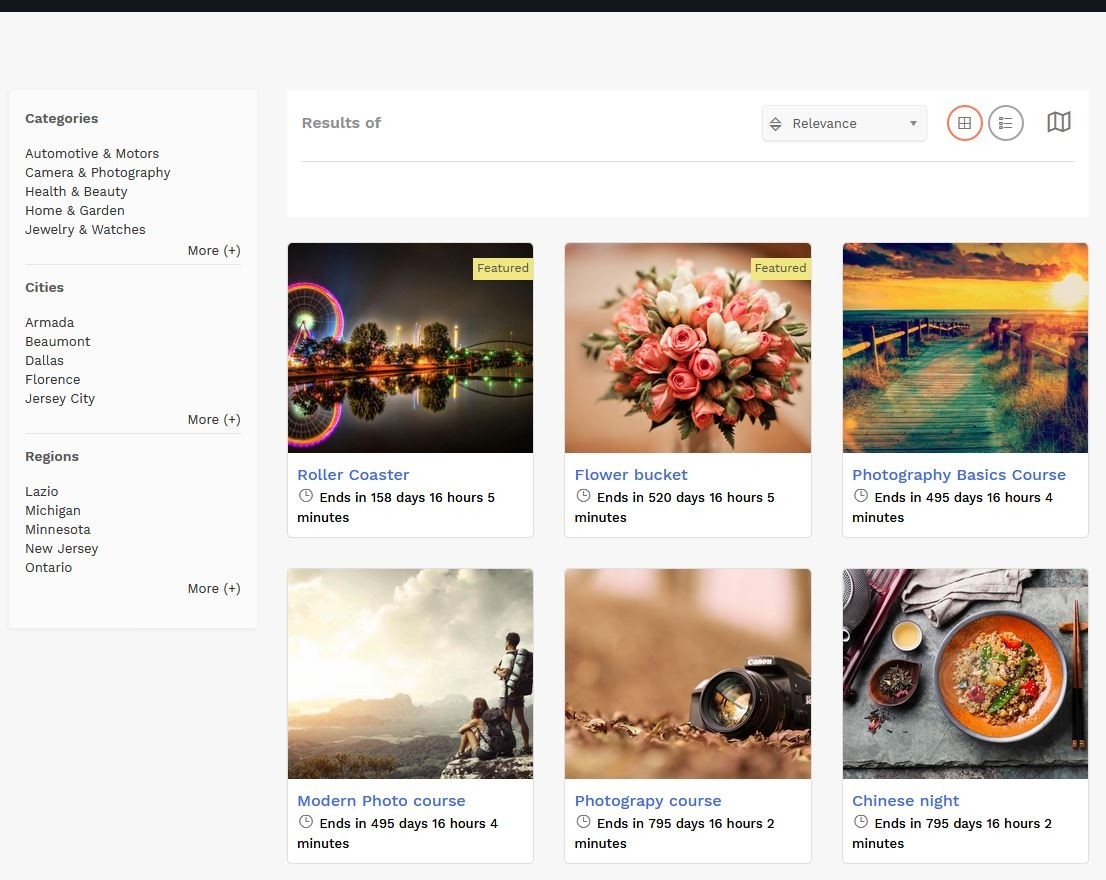Select New Jersey region

click(61, 549)
